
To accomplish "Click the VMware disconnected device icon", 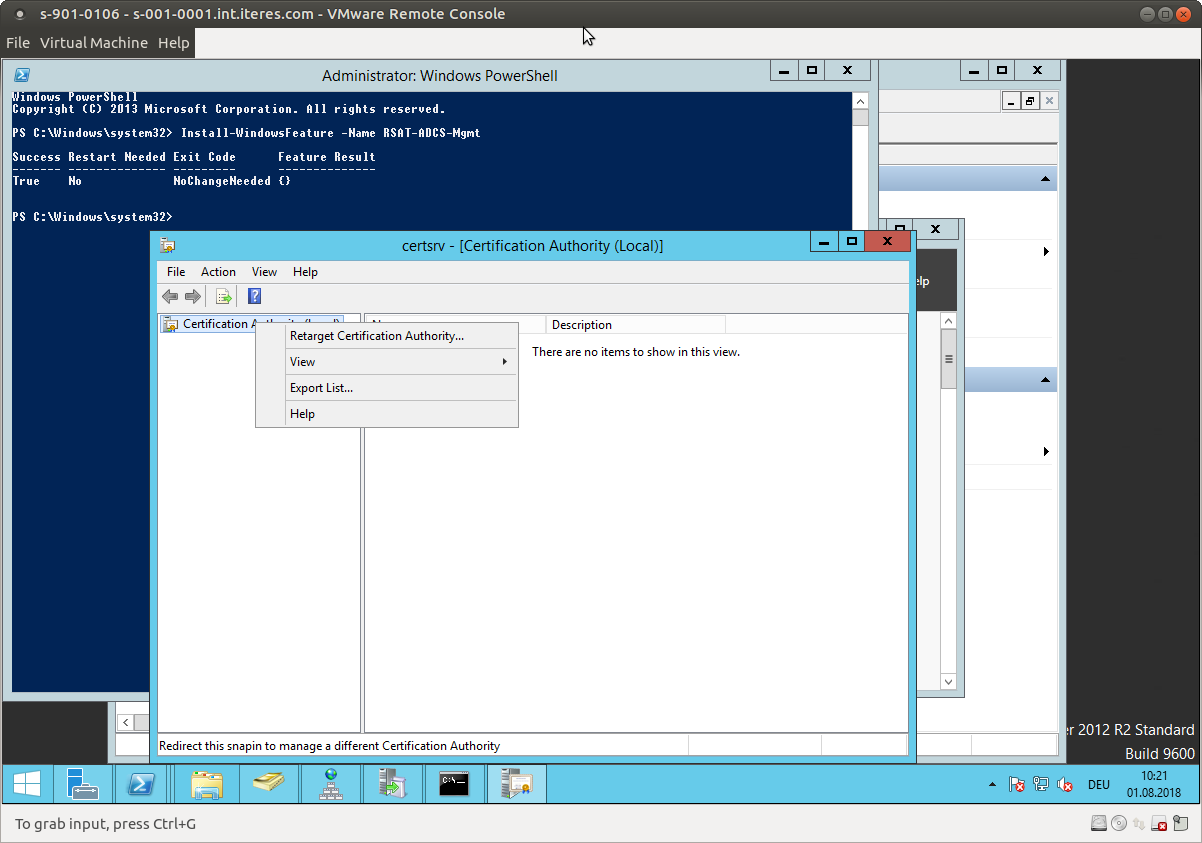I will [x=1159, y=824].
